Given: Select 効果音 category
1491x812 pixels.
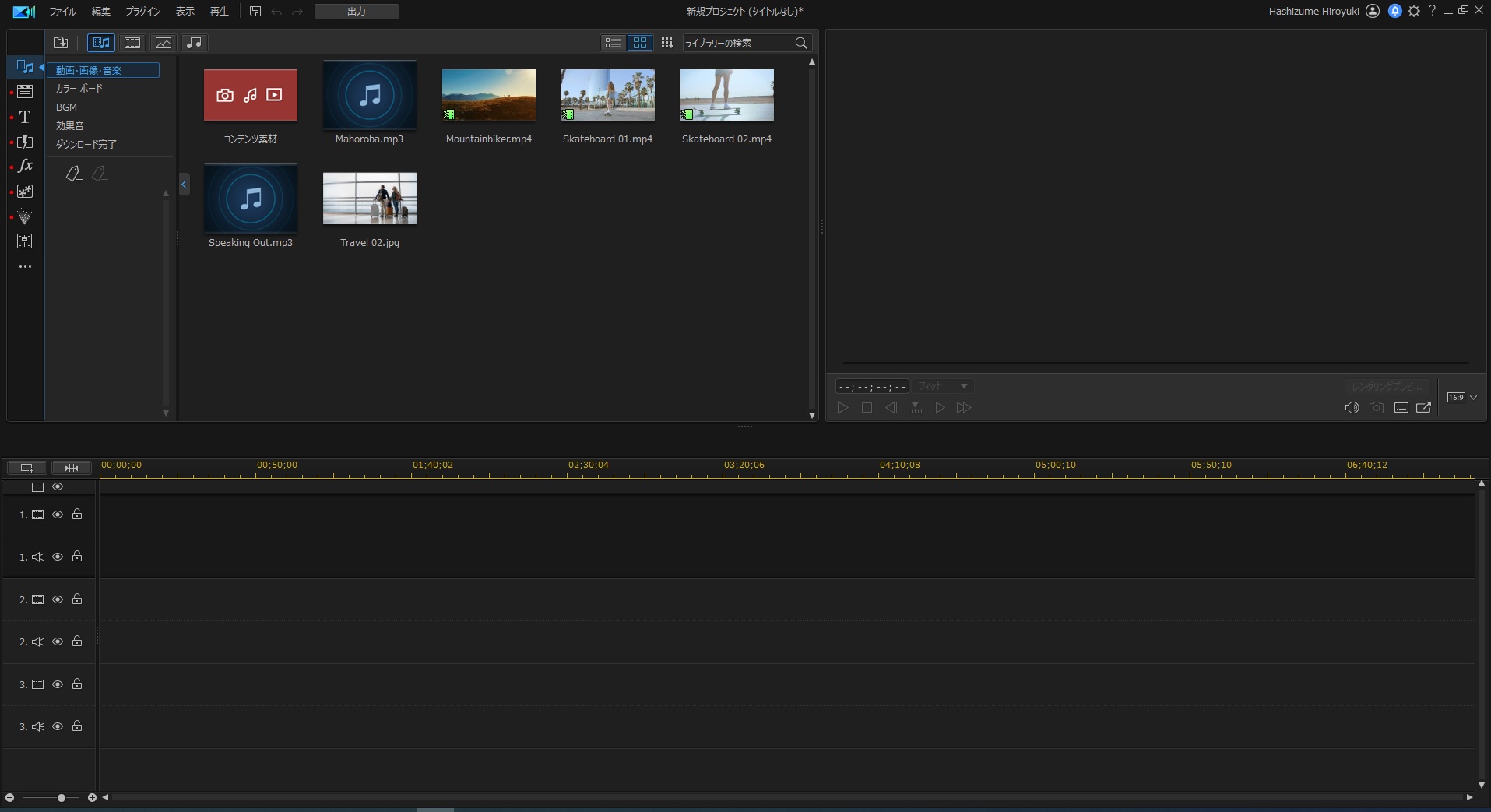Looking at the screenshot, I should point(70,126).
